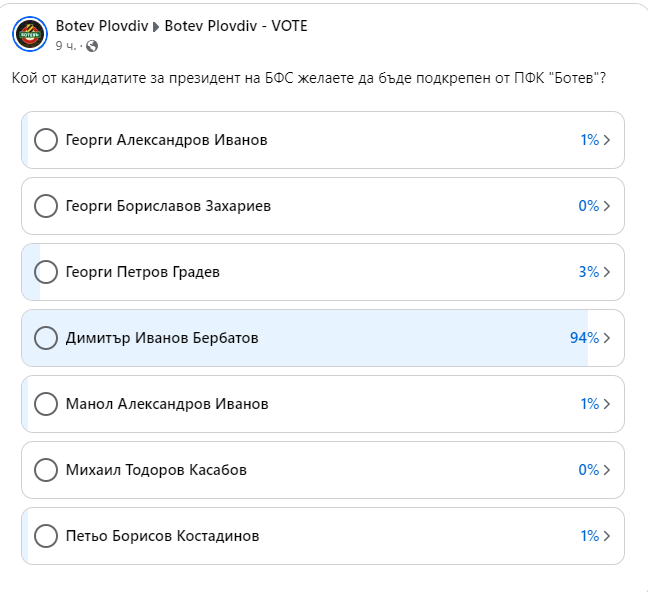The image size is (648, 592).
Task: Expand voters chevron for Георги Петров Градев
Action: [607, 272]
